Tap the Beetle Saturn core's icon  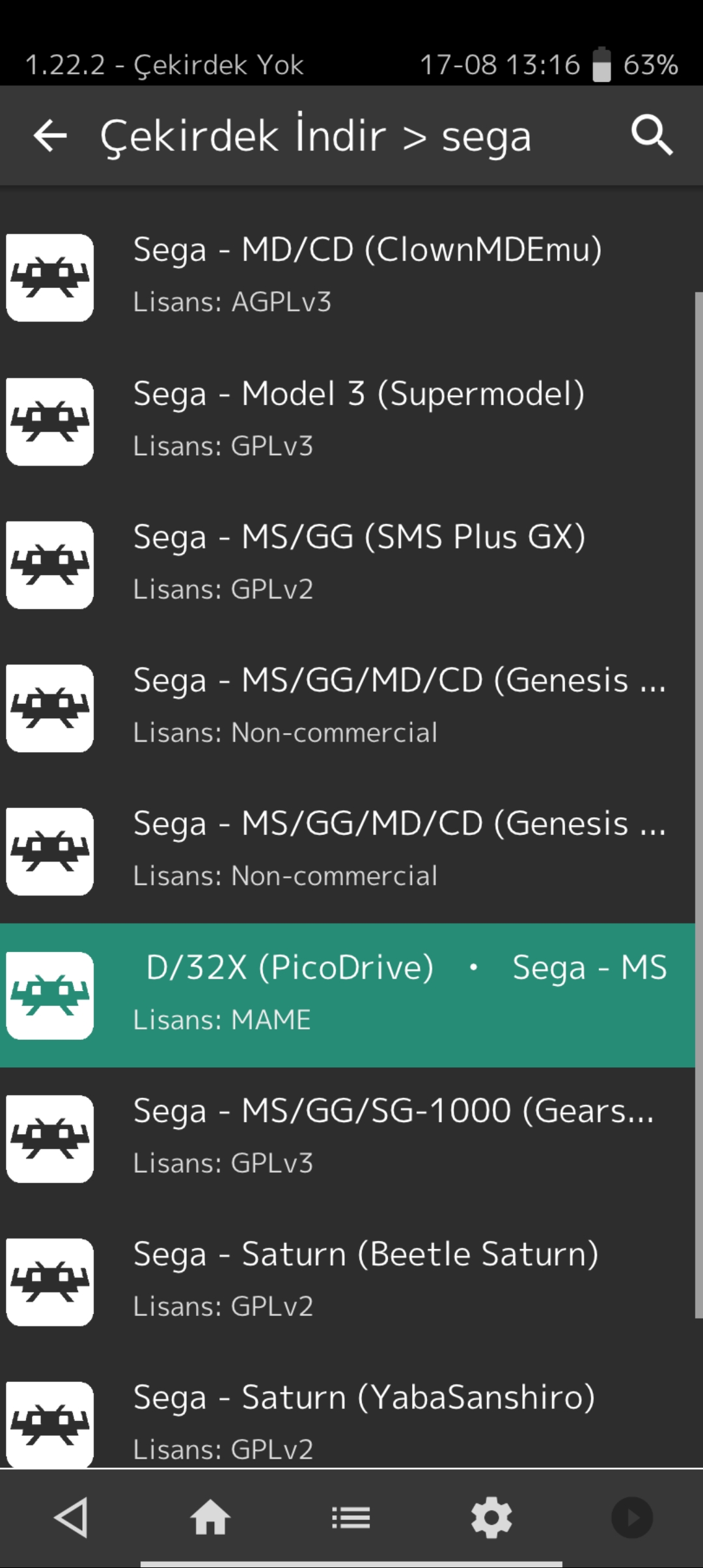point(49,1281)
